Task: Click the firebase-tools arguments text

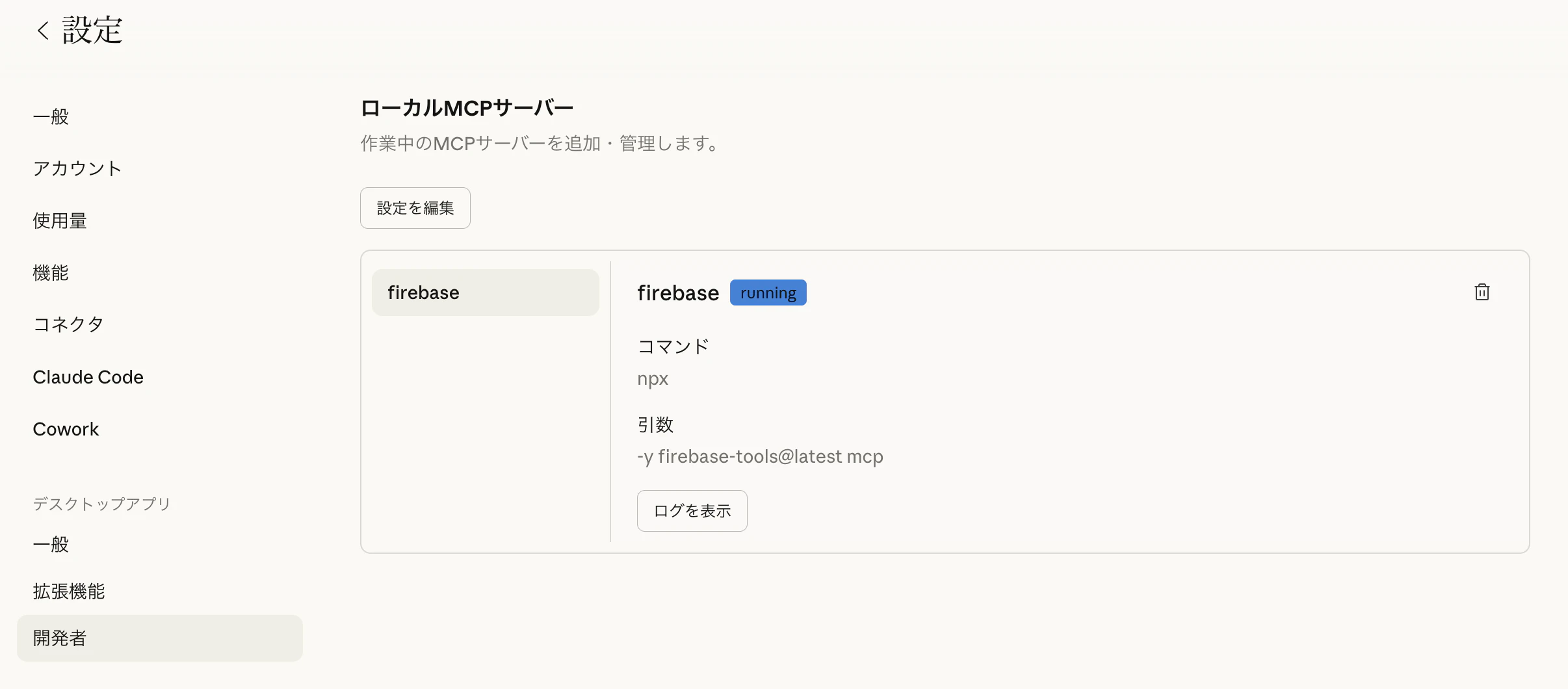Action: [760, 456]
